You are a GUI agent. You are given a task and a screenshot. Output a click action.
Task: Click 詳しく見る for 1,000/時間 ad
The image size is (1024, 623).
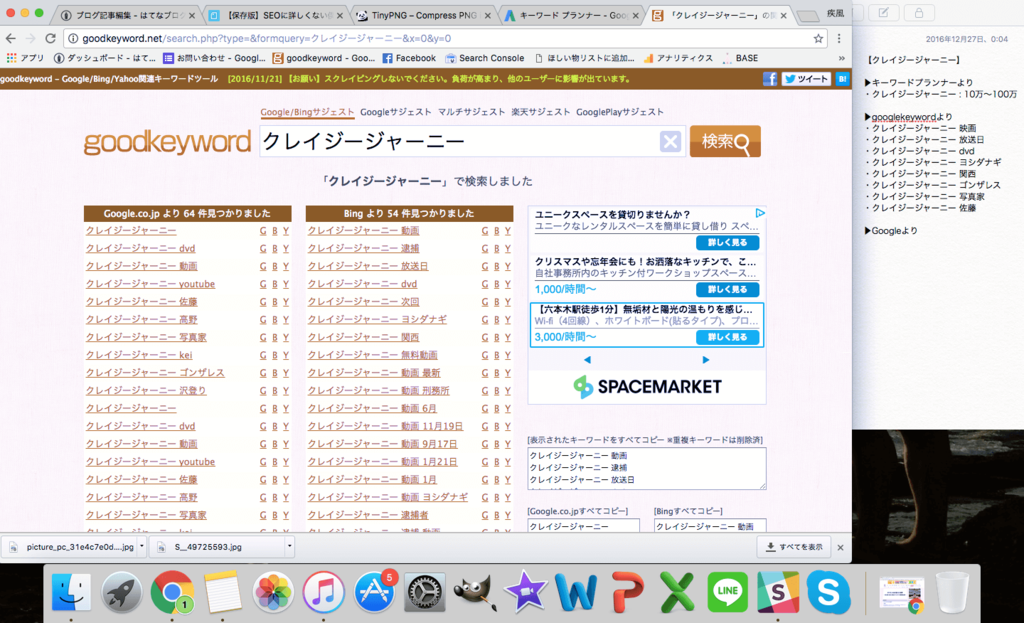click(x=727, y=289)
